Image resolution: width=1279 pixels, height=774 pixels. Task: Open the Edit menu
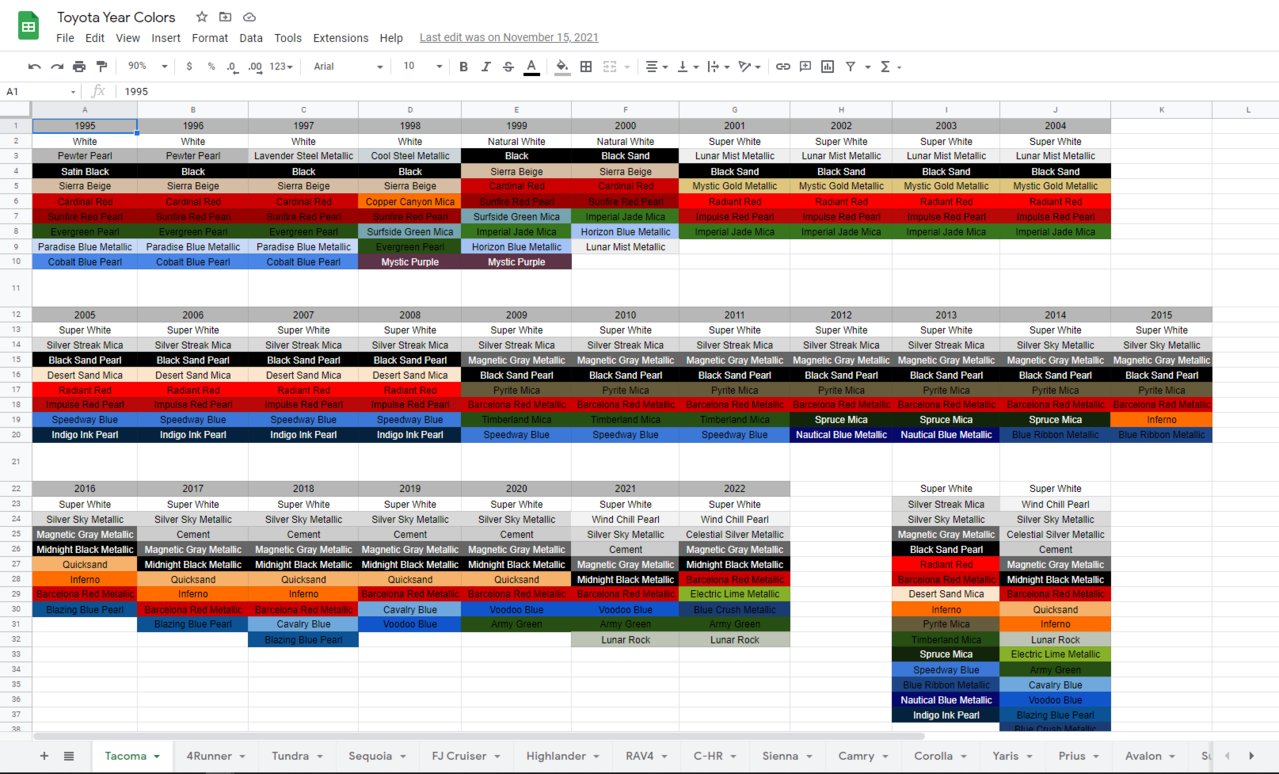[x=95, y=38]
